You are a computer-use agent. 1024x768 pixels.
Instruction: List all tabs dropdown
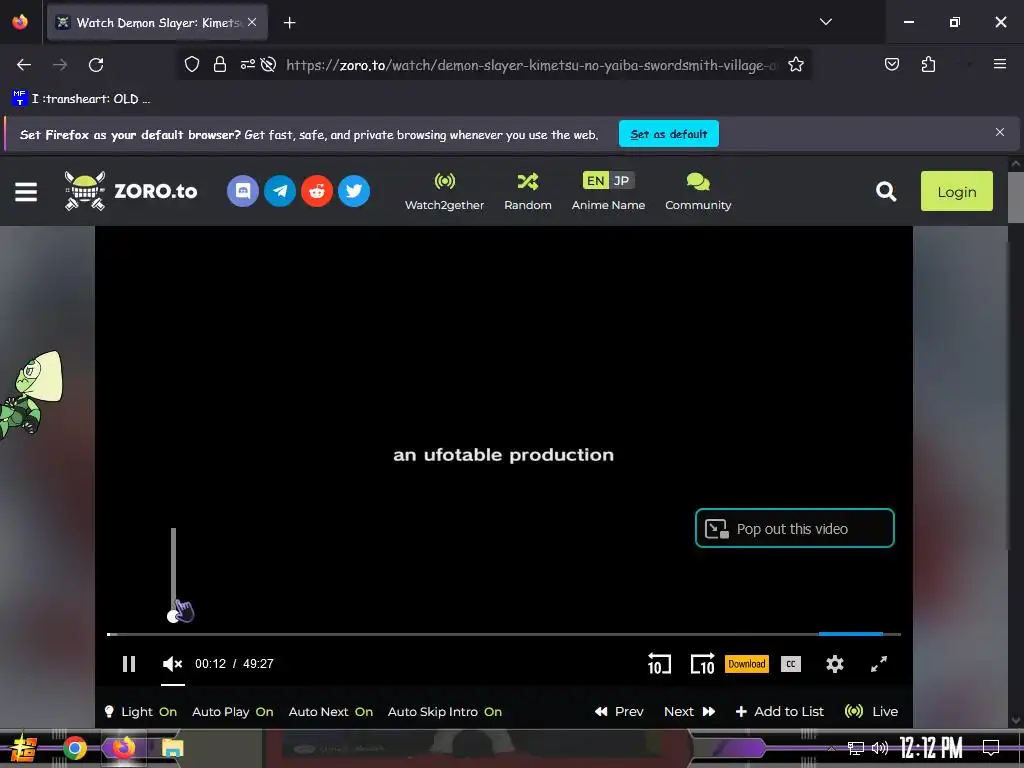[x=825, y=22]
